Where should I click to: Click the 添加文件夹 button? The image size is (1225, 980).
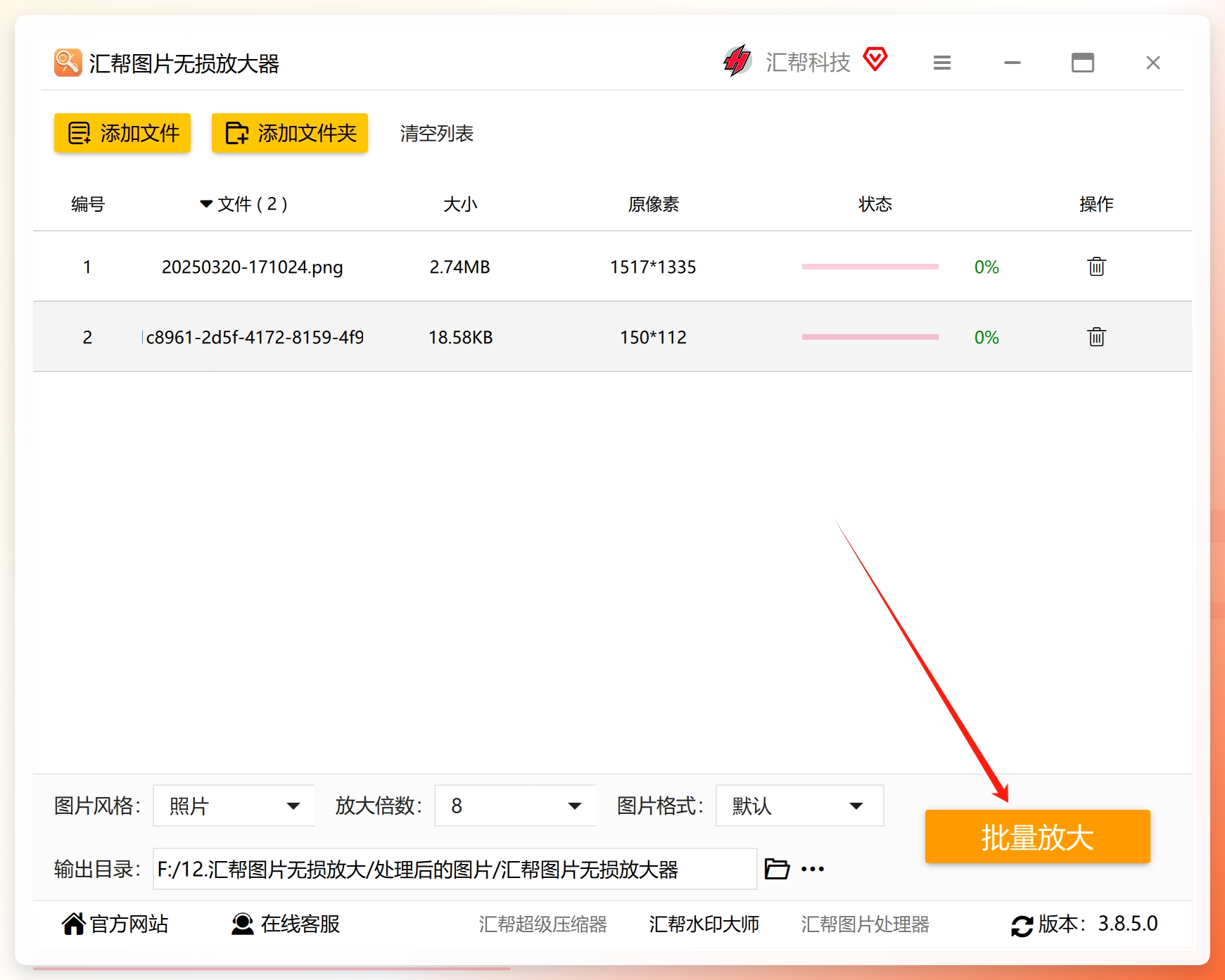tap(290, 133)
